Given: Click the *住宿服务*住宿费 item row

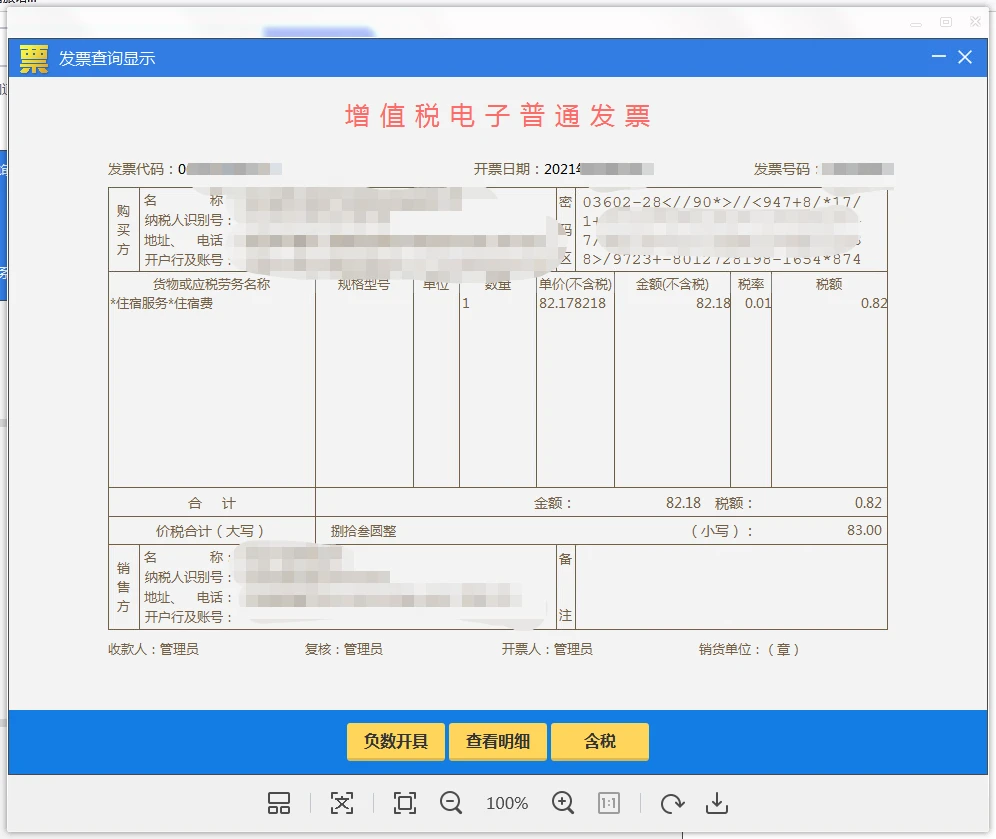Looking at the screenshot, I should [162, 304].
